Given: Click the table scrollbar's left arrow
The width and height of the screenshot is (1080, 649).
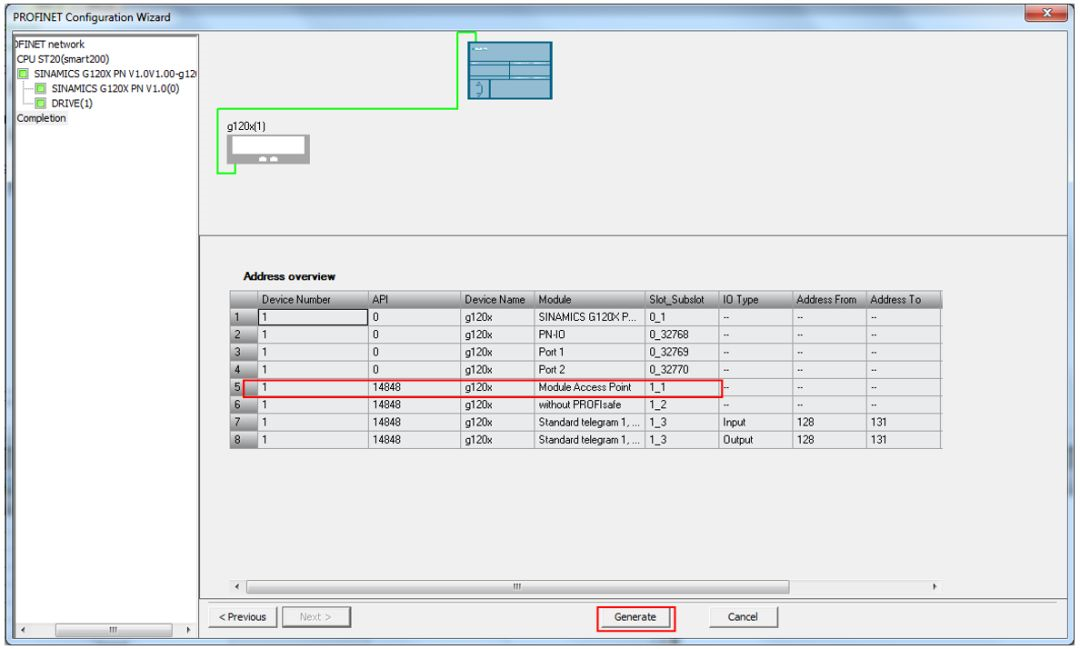Looking at the screenshot, I should pos(237,587).
